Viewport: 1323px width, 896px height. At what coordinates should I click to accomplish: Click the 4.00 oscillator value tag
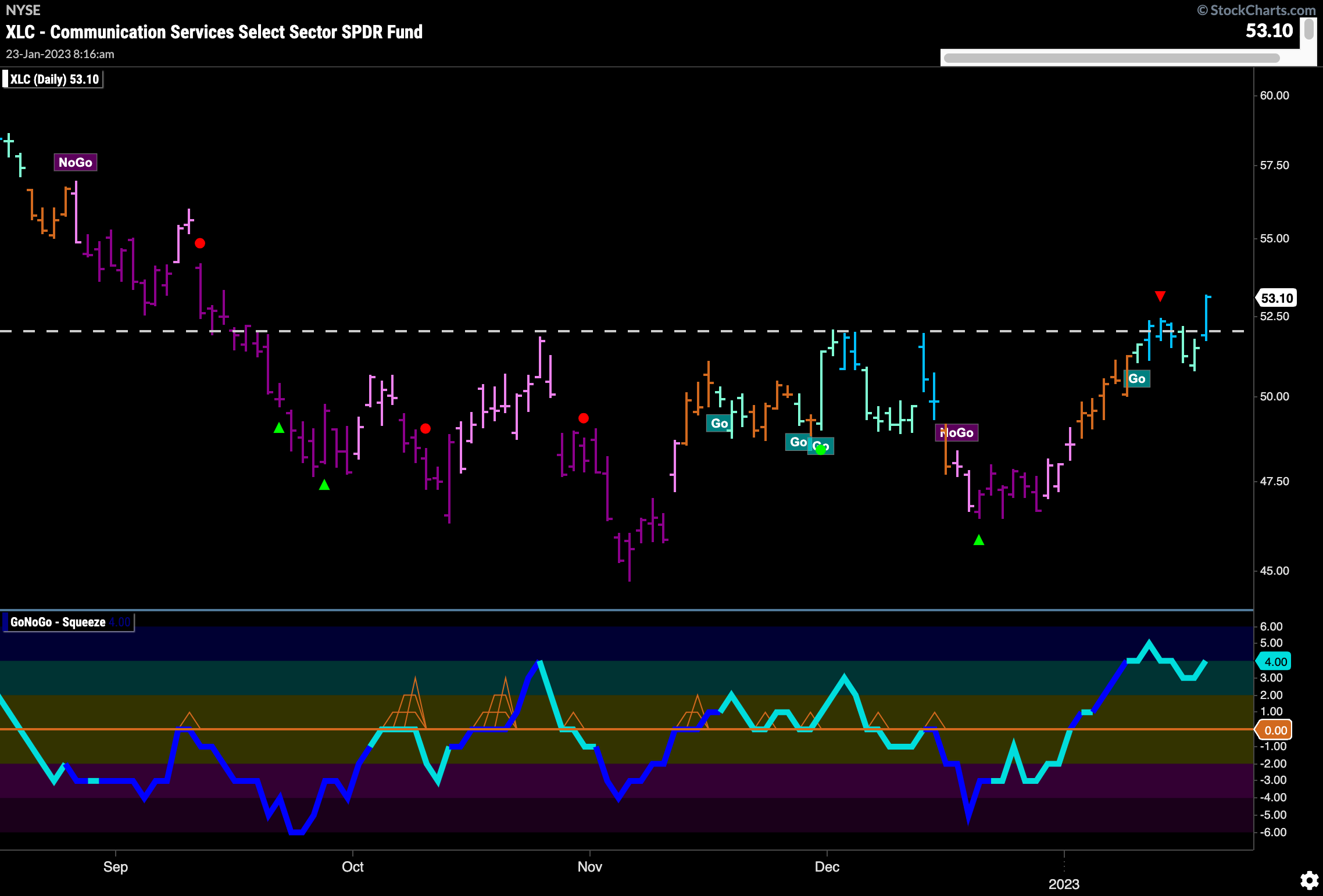coord(1275,661)
